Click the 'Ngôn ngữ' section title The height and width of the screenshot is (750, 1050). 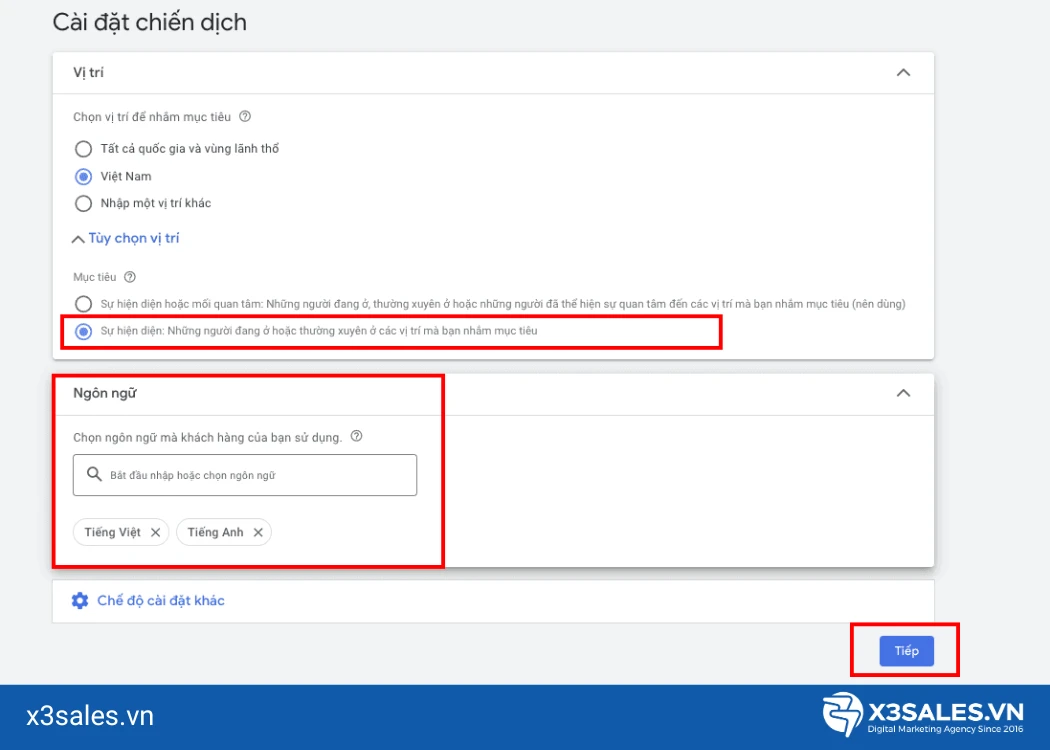(104, 393)
